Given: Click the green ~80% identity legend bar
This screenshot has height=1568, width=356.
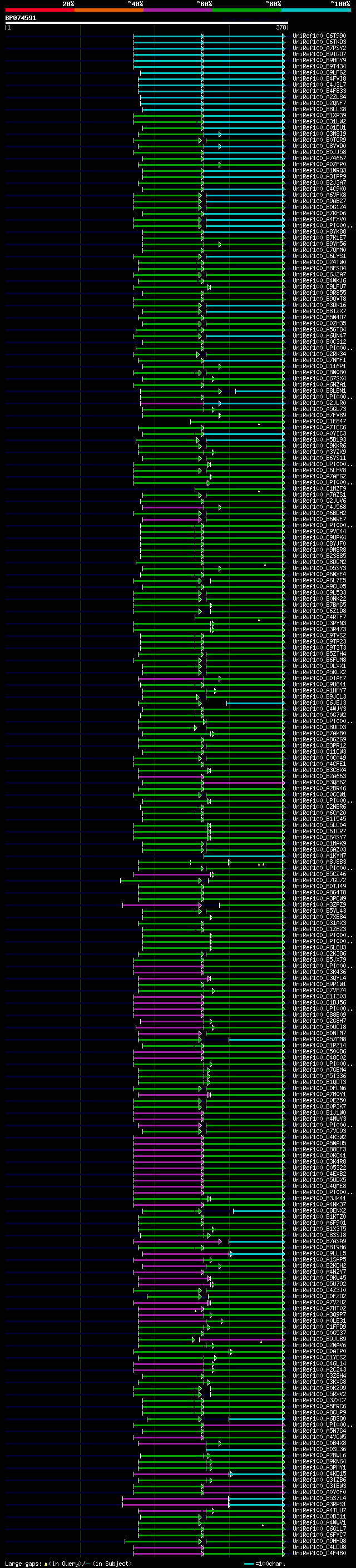Looking at the screenshot, I should coord(247,10).
